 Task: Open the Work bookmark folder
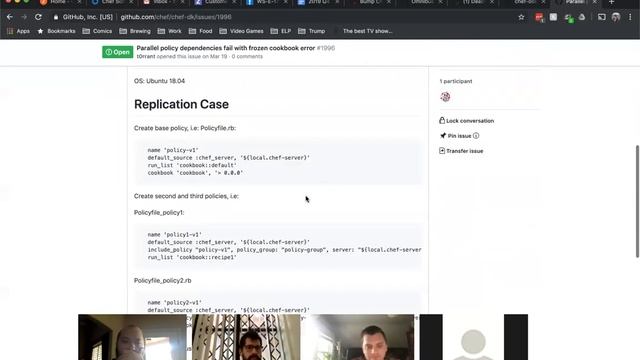pos(170,31)
